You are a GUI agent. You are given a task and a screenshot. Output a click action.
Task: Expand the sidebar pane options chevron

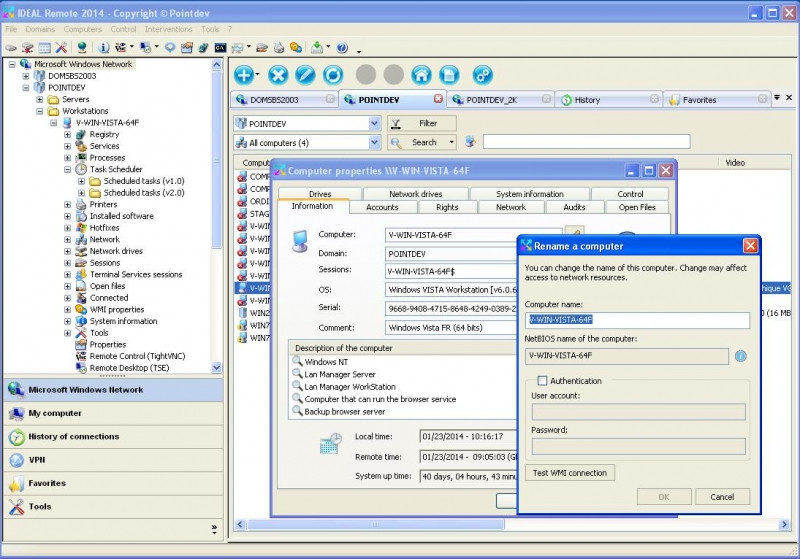coord(214,529)
